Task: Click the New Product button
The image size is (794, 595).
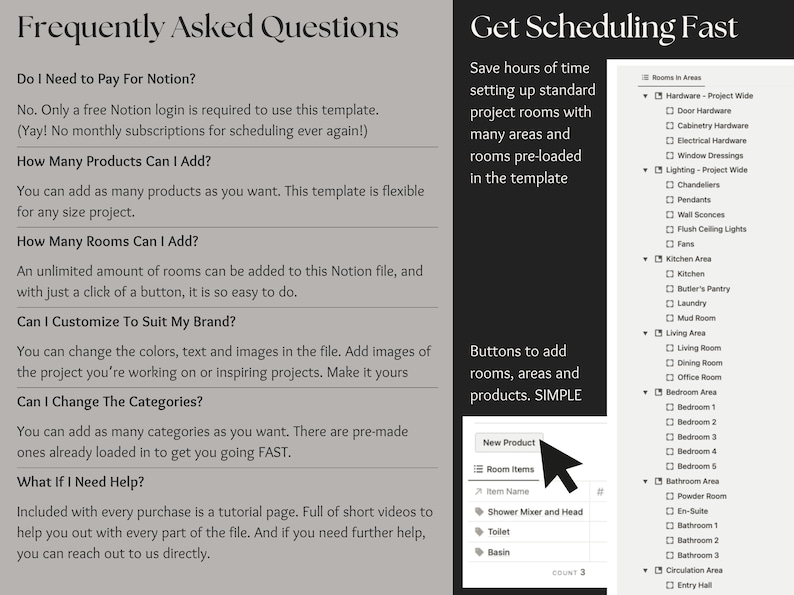Action: click(508, 443)
